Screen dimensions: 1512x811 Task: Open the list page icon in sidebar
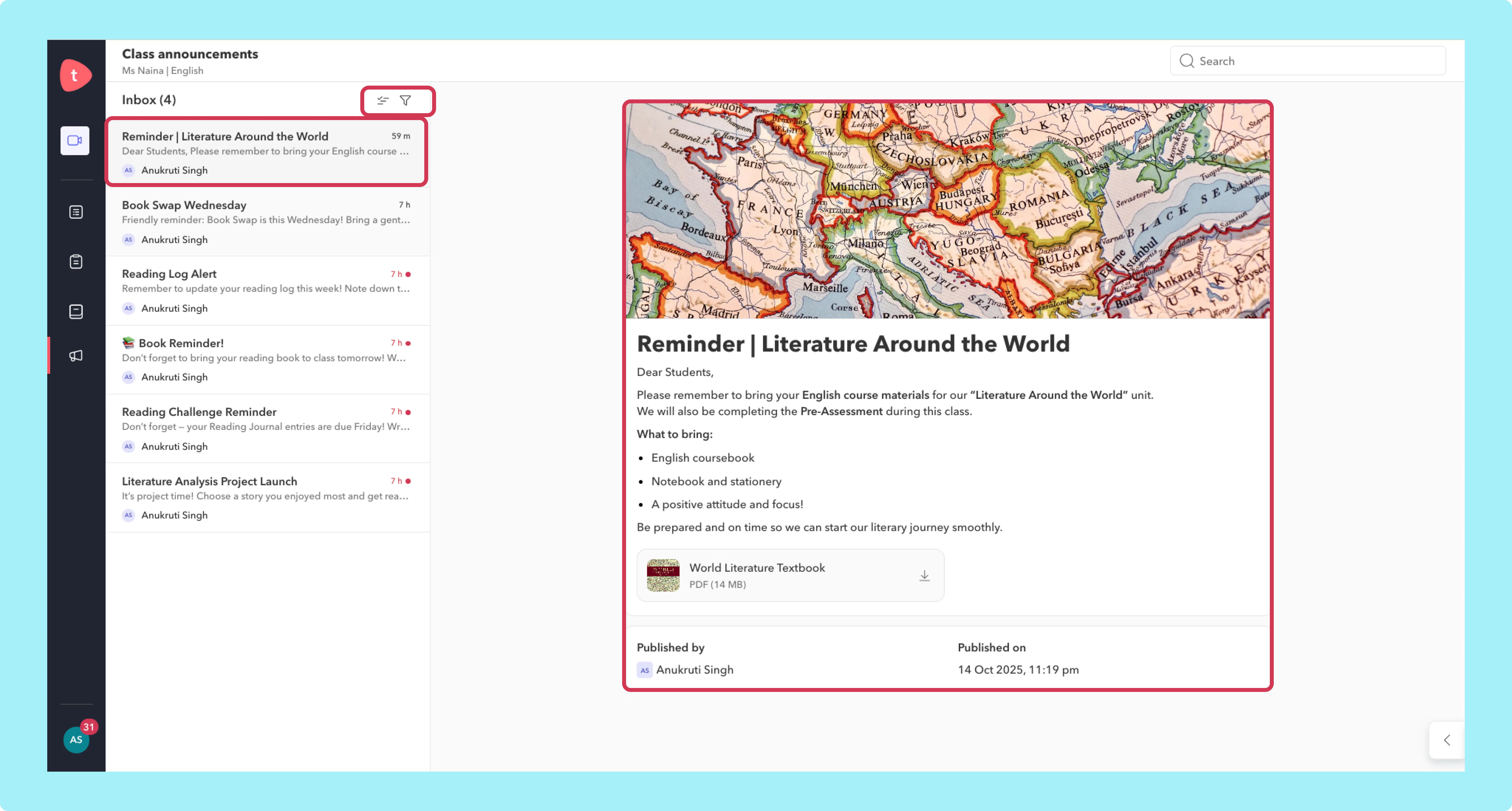76,212
